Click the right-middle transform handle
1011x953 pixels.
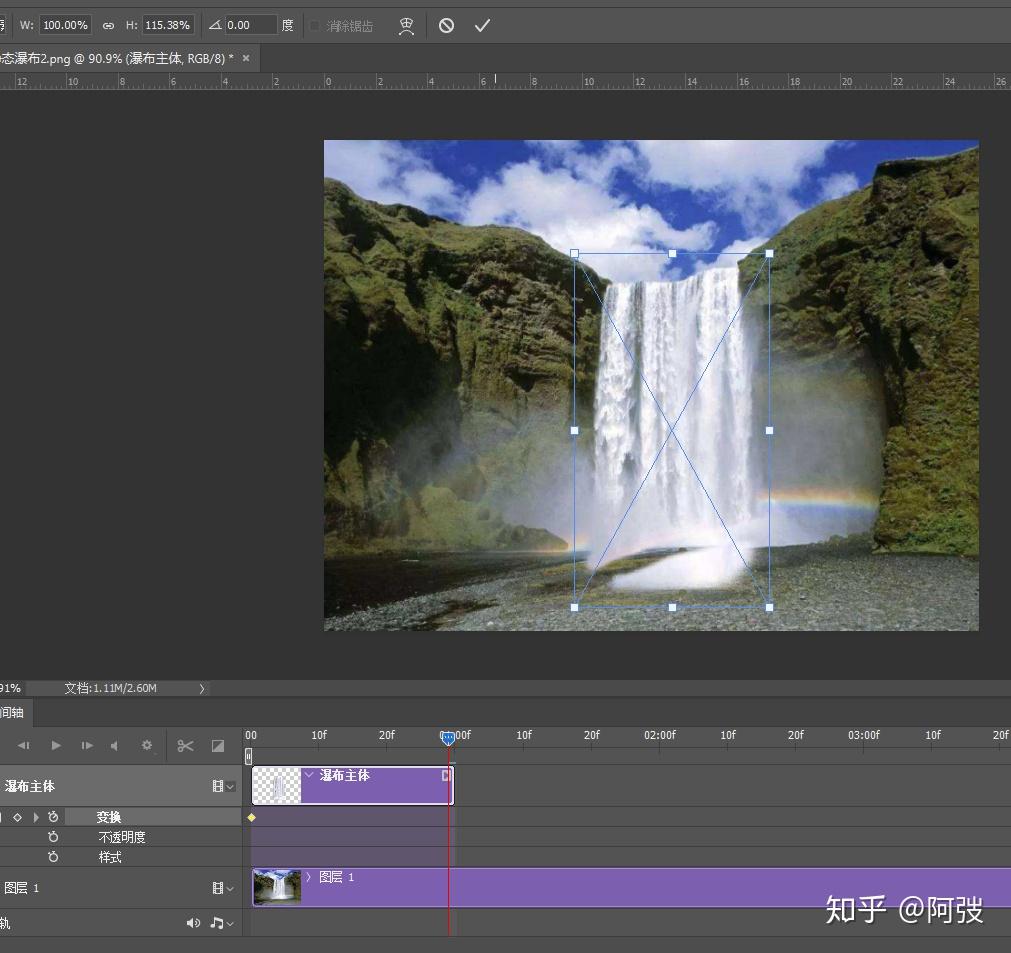(x=769, y=430)
